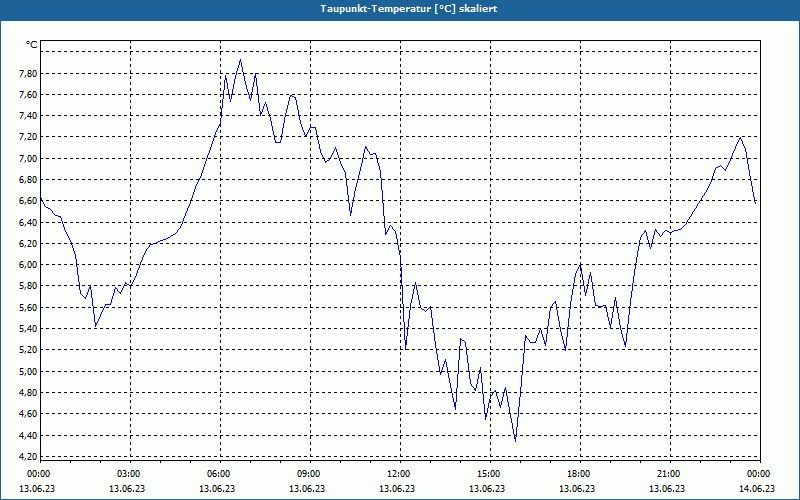
Task: Pick the 18:00 time label
Action: click(579, 474)
